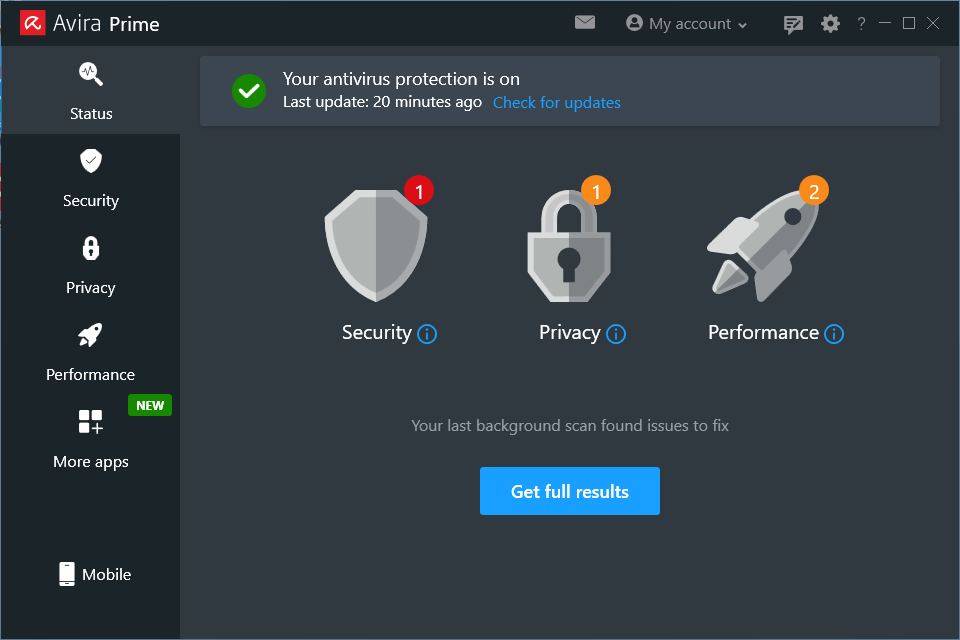The width and height of the screenshot is (960, 640).
Task: Show info for Privacy label
Action: pos(616,334)
